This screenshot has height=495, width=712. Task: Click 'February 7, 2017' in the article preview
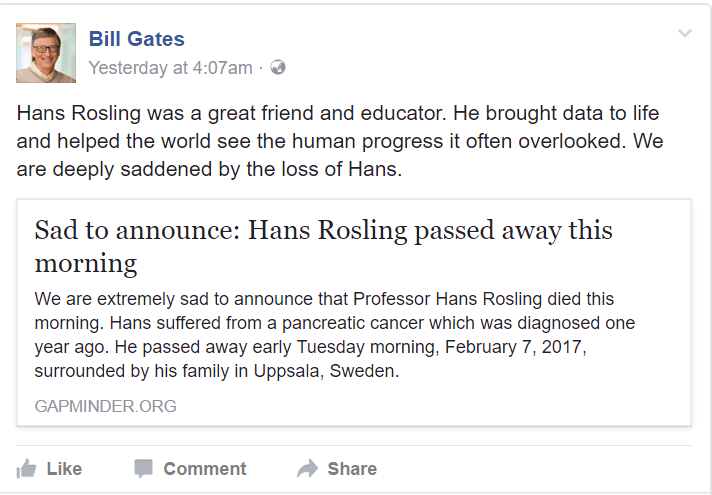click(512, 347)
